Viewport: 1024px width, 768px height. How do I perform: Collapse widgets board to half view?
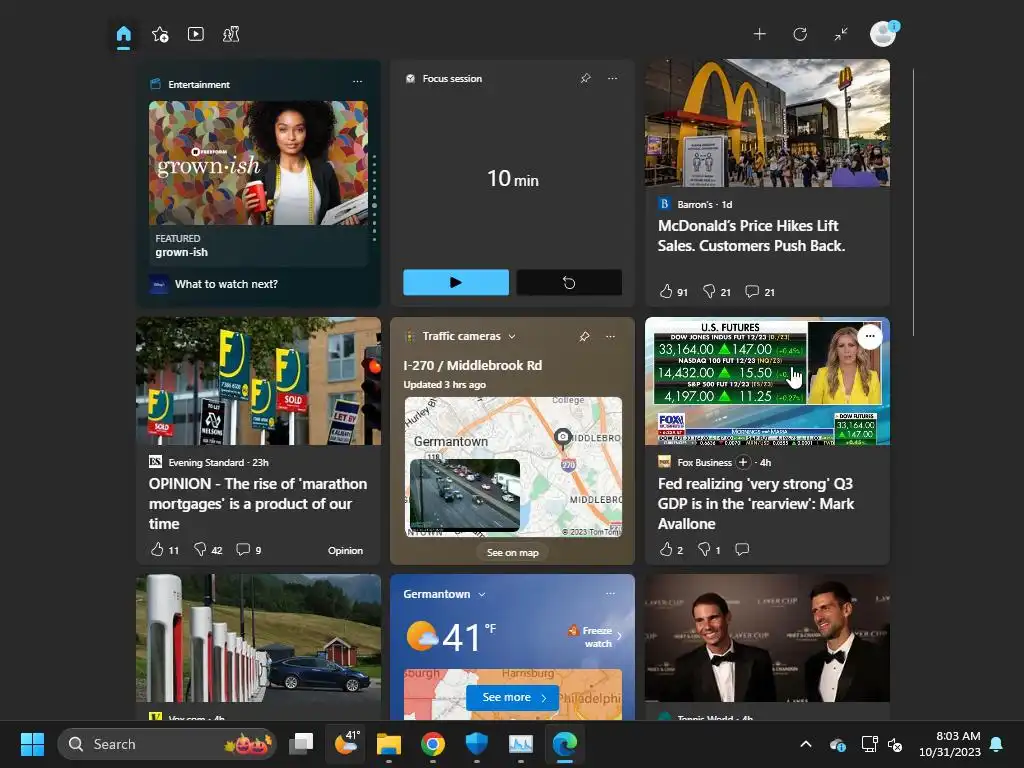pos(841,34)
